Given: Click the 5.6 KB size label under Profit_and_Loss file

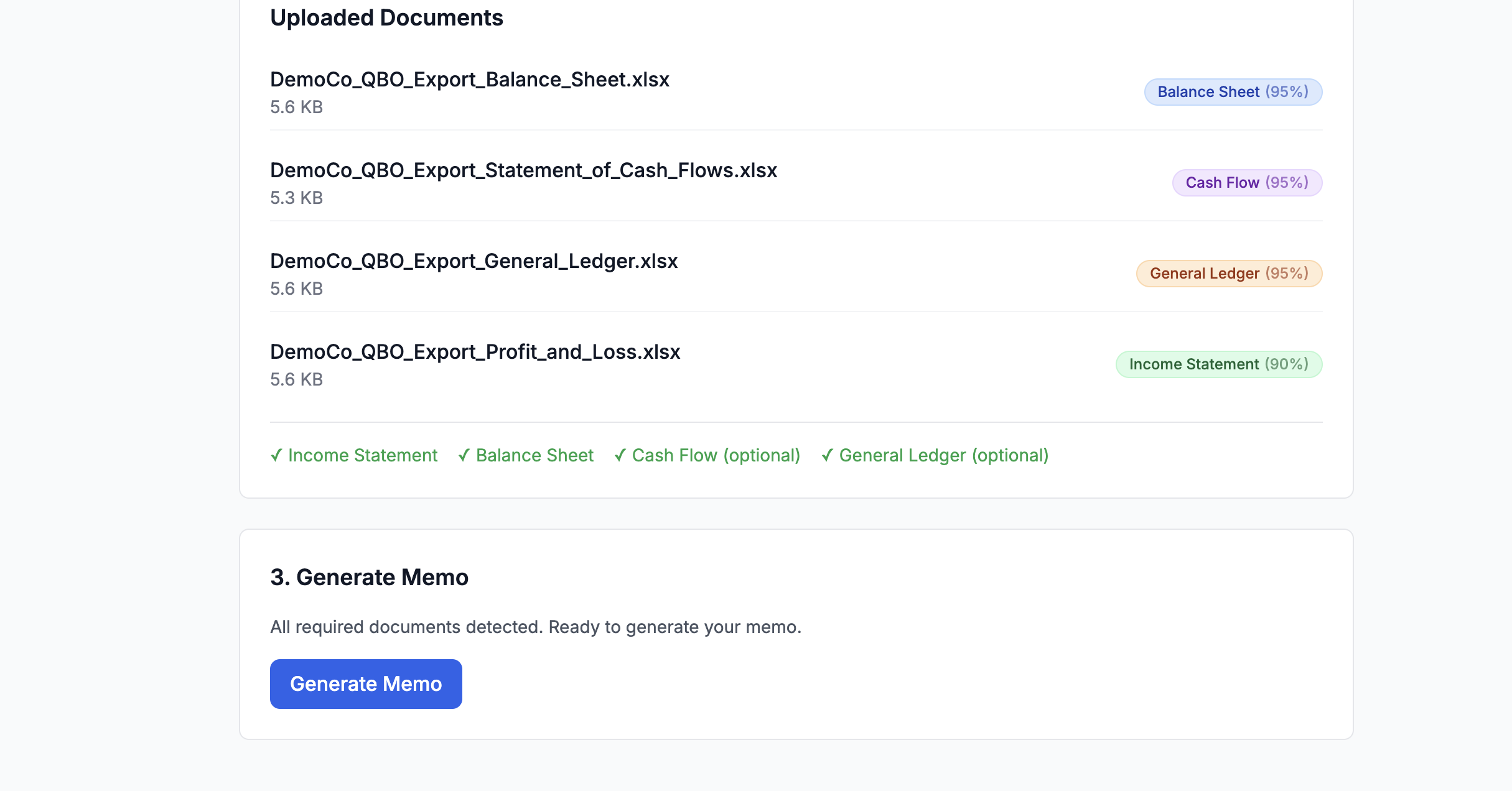Looking at the screenshot, I should pos(296,379).
